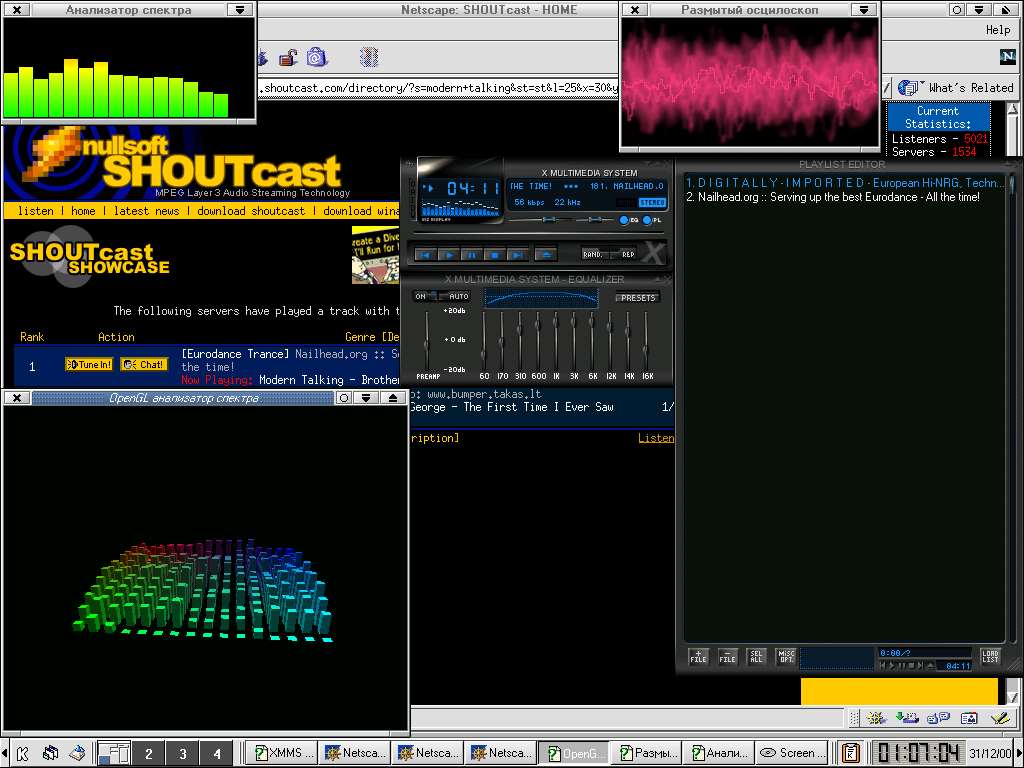Toggle the PL playlist button in XMMS
Image resolution: width=1024 pixels, height=768 pixels.
pyautogui.click(x=652, y=220)
